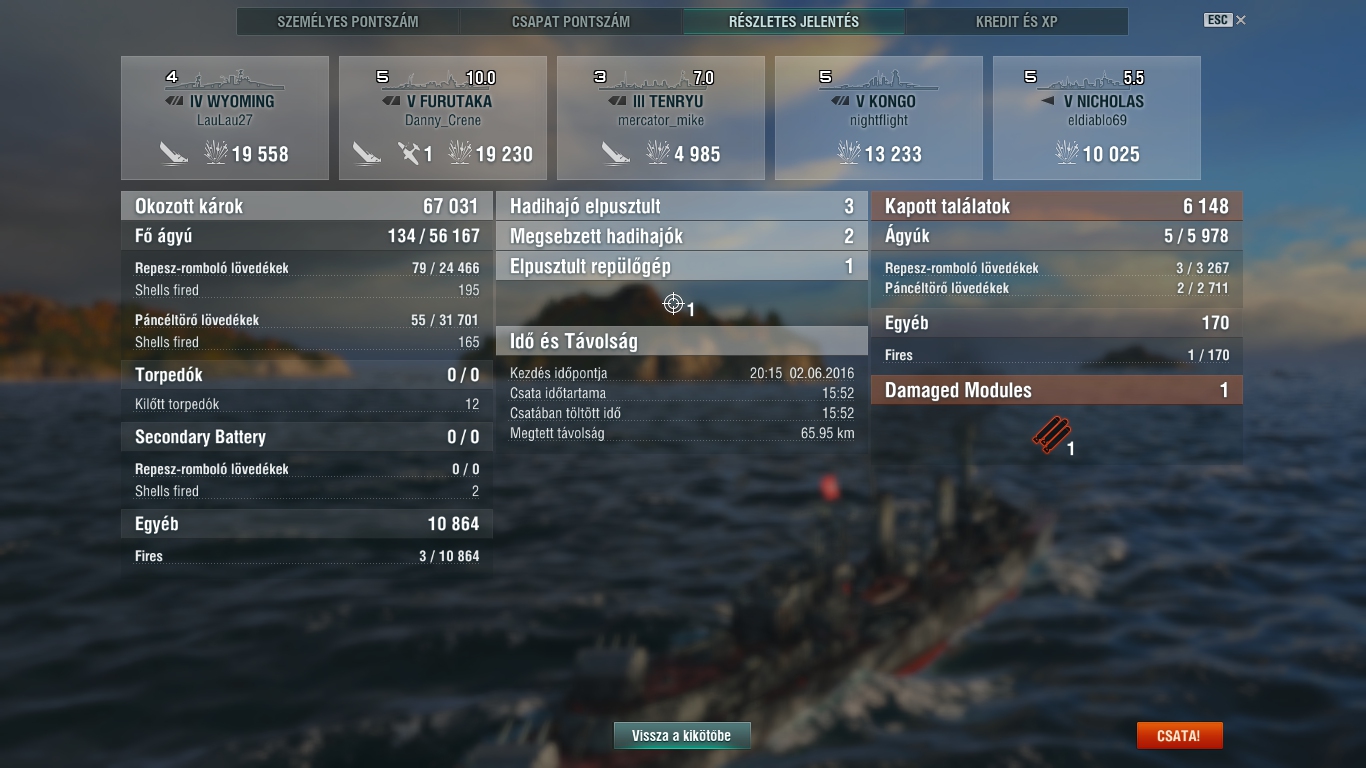Click the Kapott találatok section header

tap(1057, 206)
